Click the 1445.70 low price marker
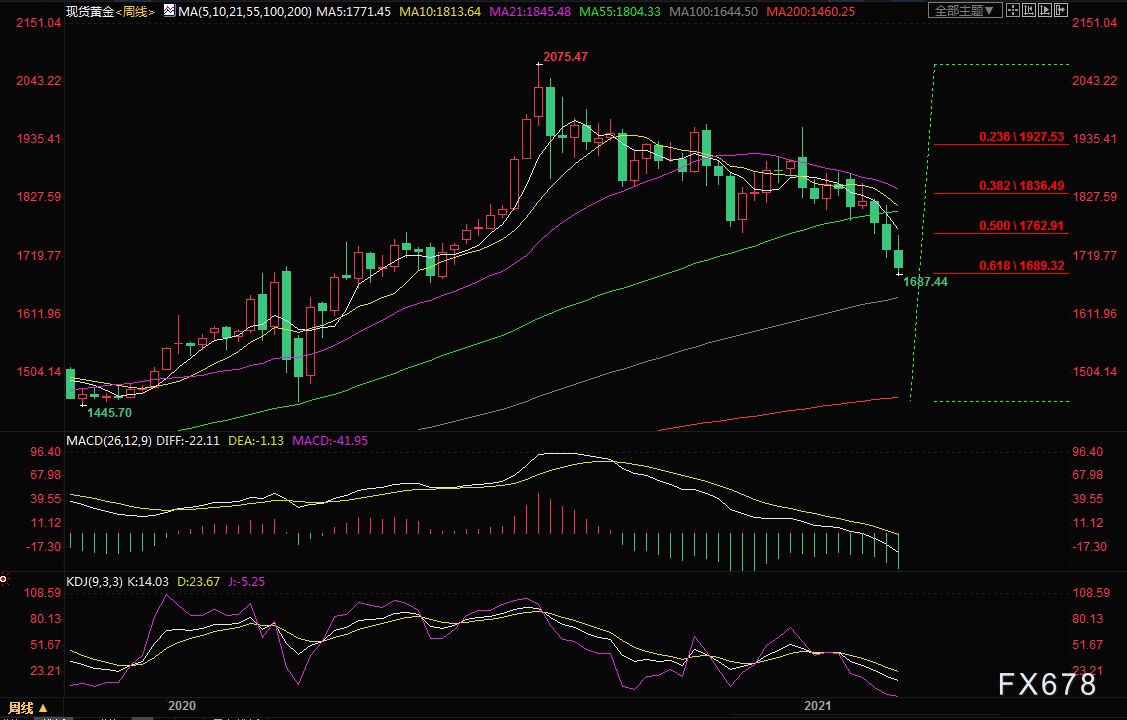This screenshot has height=720, width=1127. [109, 413]
